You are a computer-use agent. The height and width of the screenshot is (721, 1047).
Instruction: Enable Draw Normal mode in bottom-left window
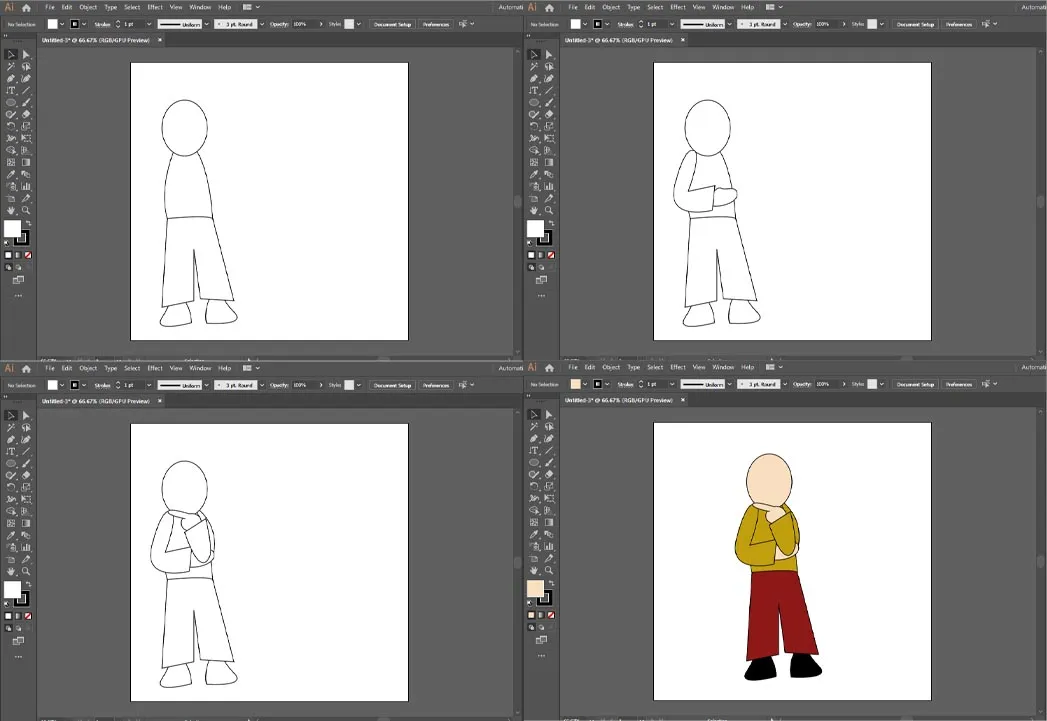pyautogui.click(x=9, y=628)
